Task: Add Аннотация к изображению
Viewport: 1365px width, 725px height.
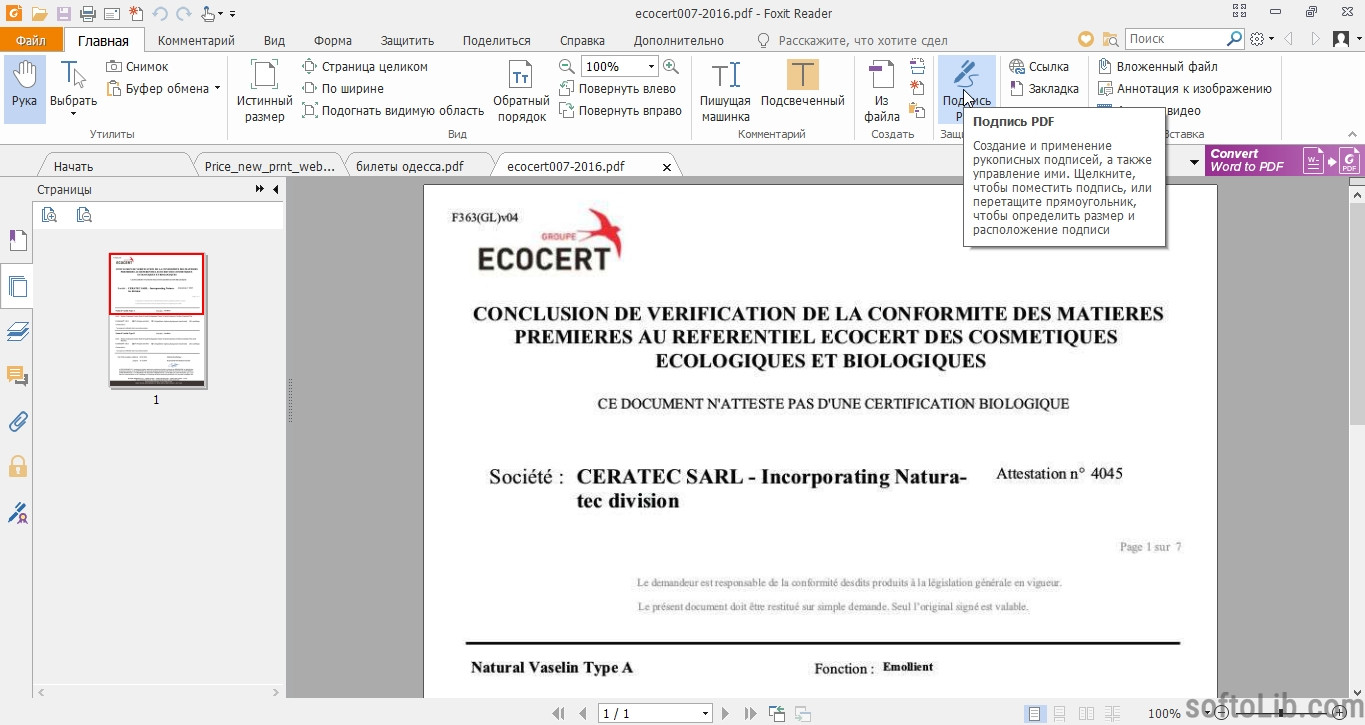Action: click(1185, 88)
